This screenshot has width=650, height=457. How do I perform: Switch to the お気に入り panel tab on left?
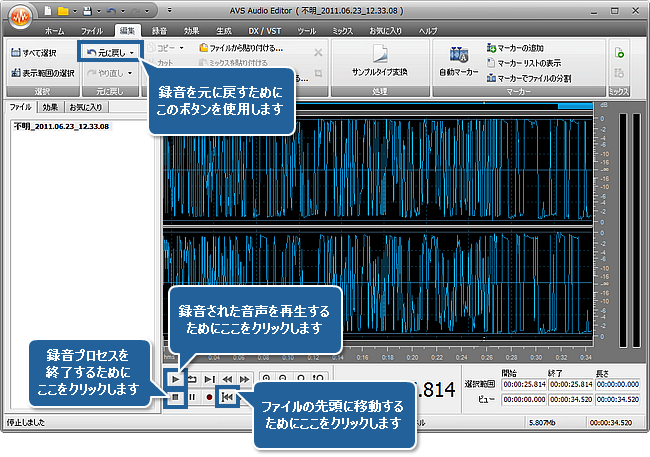coord(86,107)
